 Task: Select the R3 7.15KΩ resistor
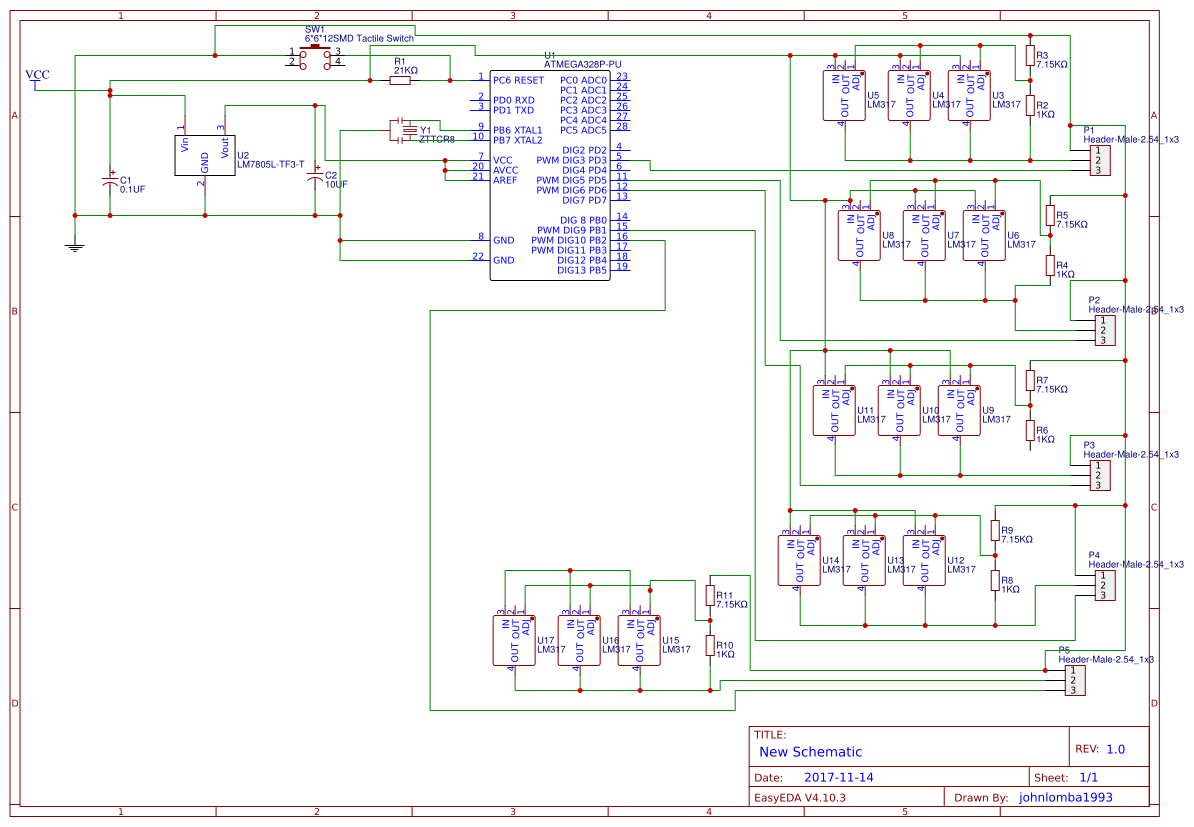point(1030,55)
